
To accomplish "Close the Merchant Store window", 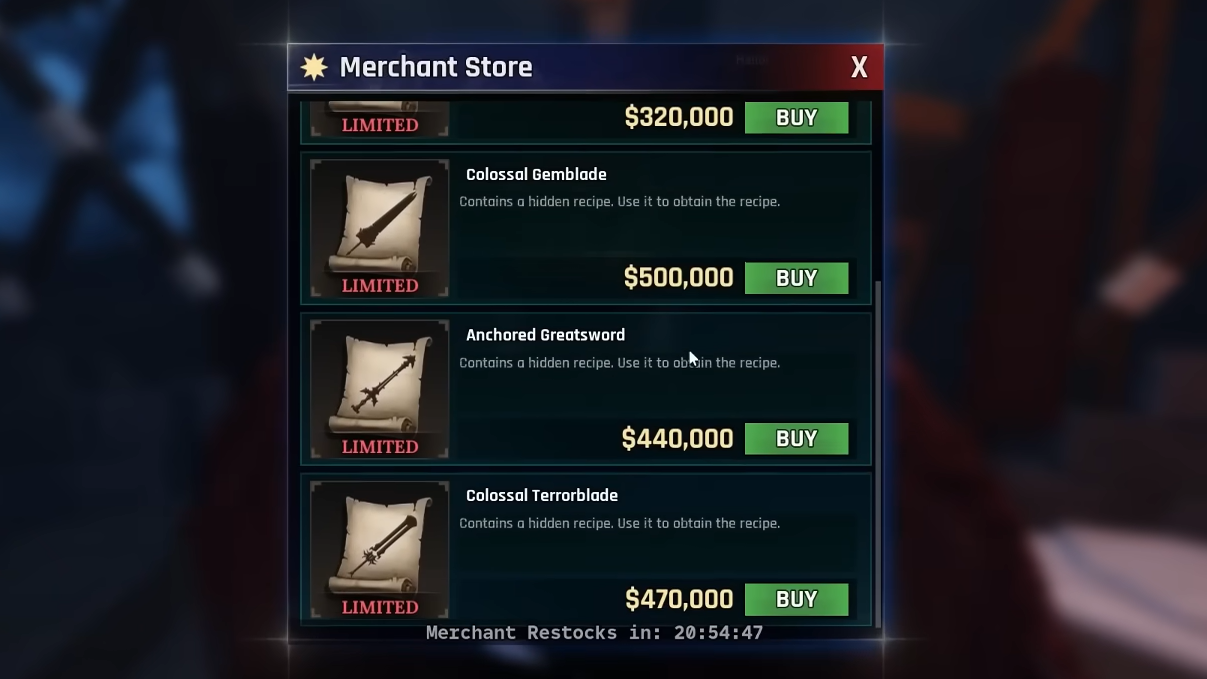I will coord(859,67).
